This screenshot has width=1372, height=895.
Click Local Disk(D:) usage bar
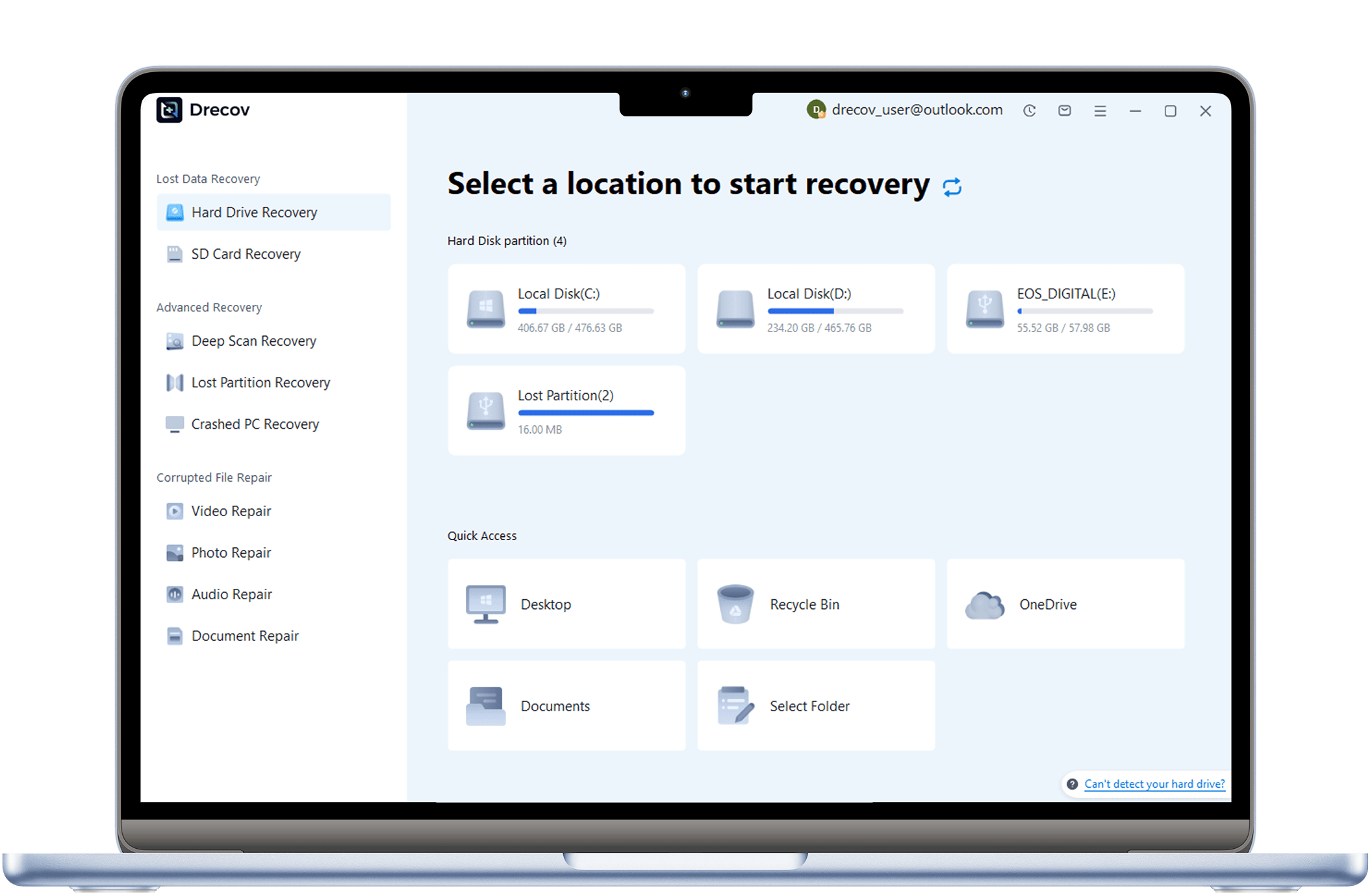point(835,311)
